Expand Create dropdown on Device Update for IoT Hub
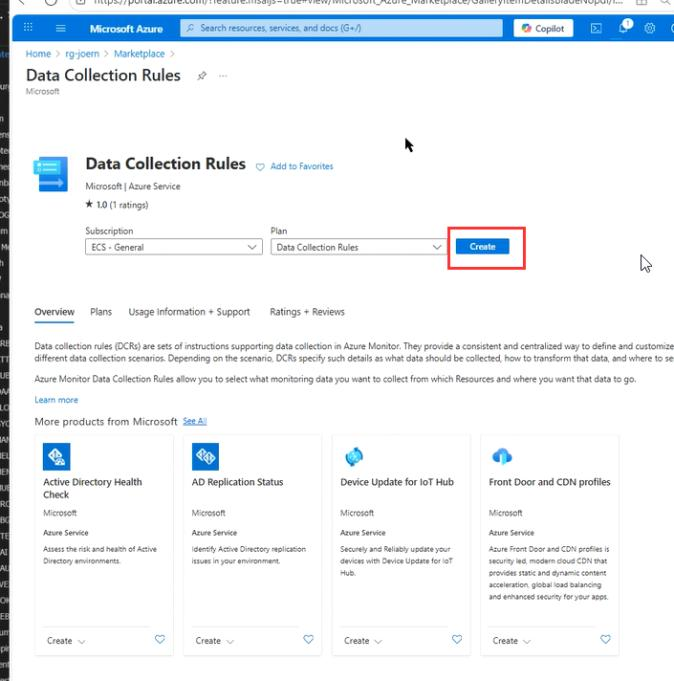The width and height of the screenshot is (674, 681). (x=363, y=641)
